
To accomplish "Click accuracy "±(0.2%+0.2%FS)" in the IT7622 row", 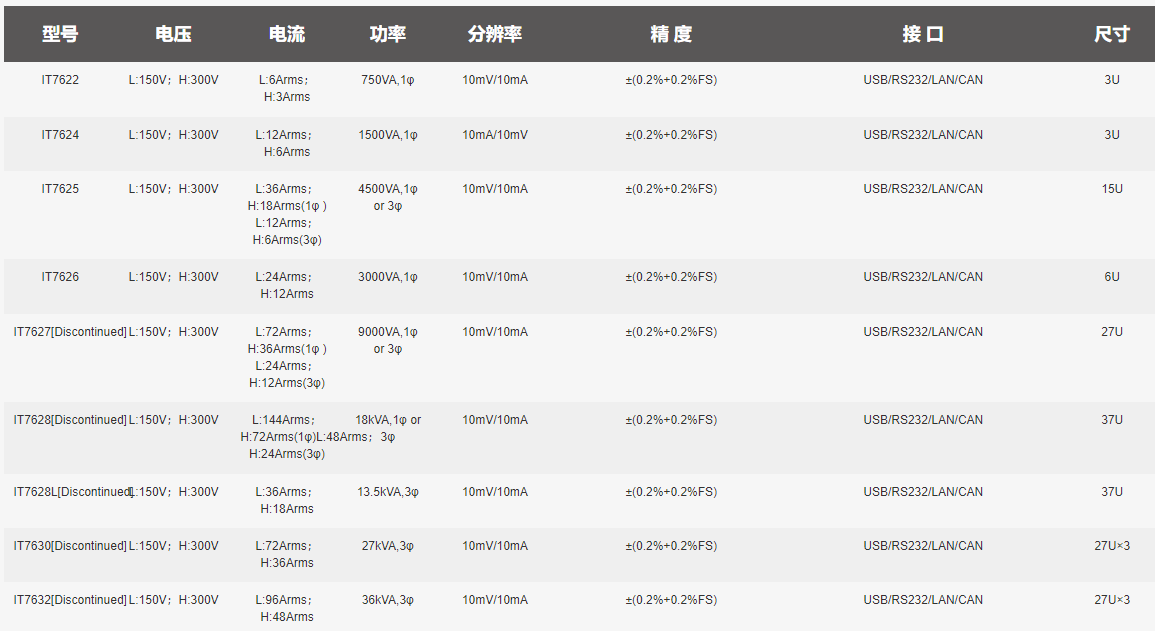I will point(671,80).
